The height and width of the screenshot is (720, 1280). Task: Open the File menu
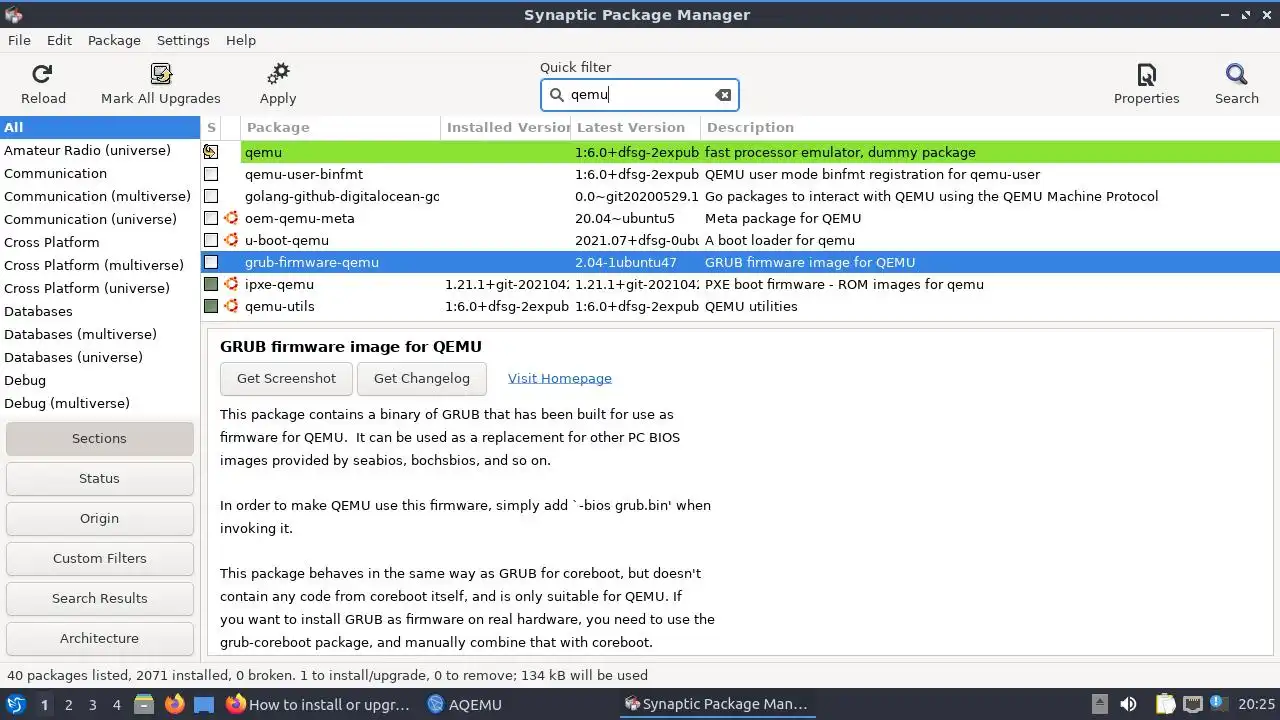pyautogui.click(x=19, y=40)
